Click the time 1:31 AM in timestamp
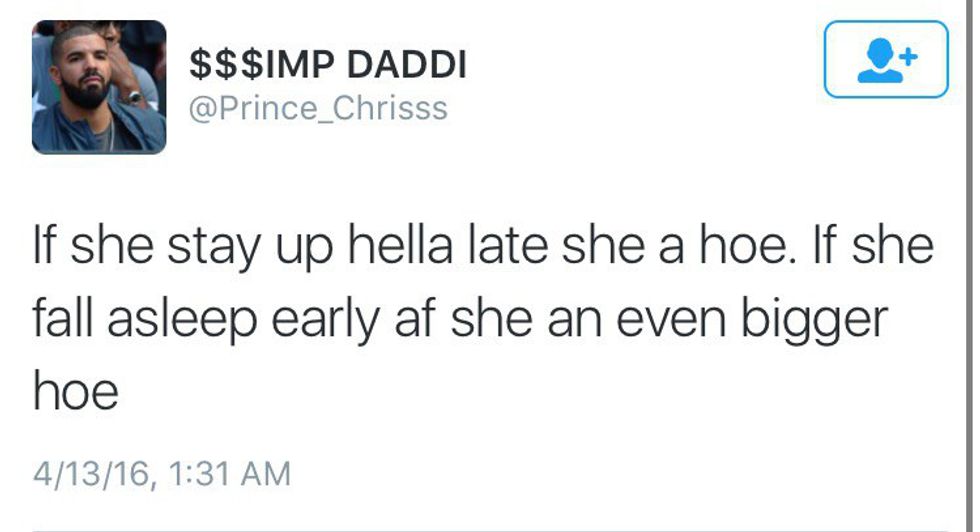The width and height of the screenshot is (980, 532). pyautogui.click(x=229, y=471)
